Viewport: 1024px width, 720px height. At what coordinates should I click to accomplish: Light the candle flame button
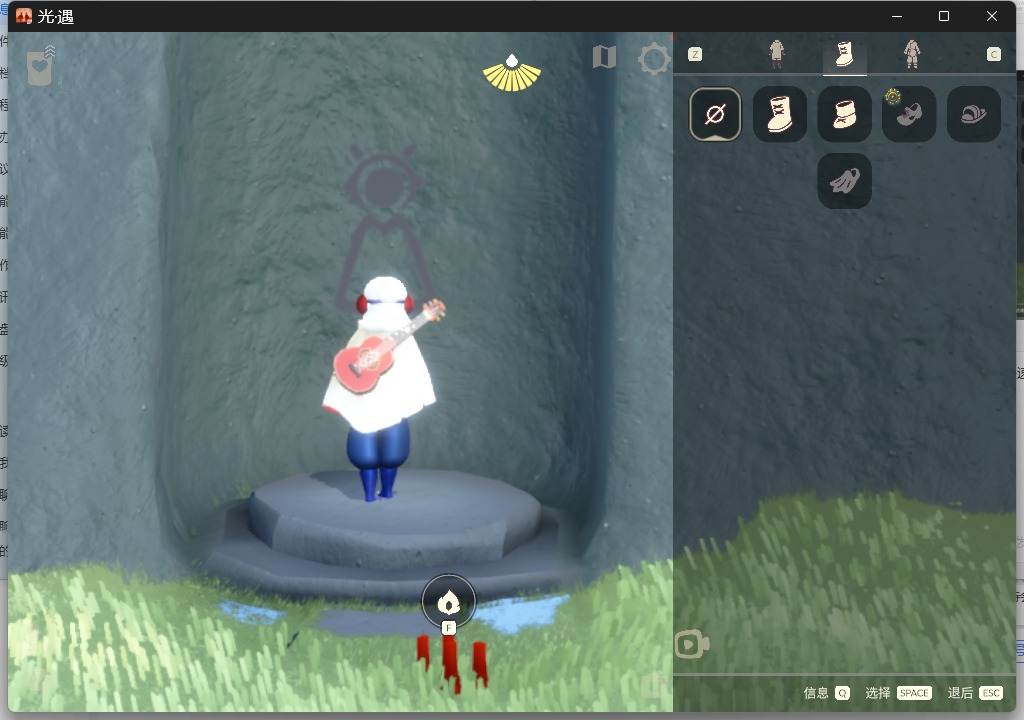point(448,602)
